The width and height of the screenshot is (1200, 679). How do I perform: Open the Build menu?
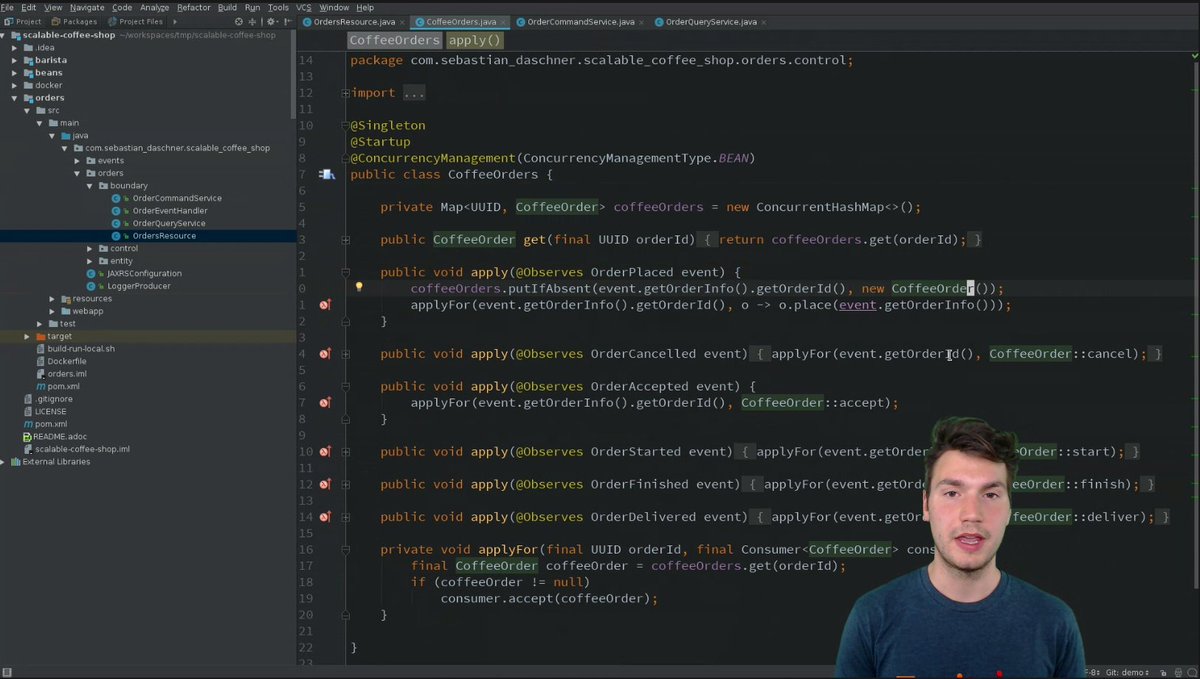coord(228,7)
